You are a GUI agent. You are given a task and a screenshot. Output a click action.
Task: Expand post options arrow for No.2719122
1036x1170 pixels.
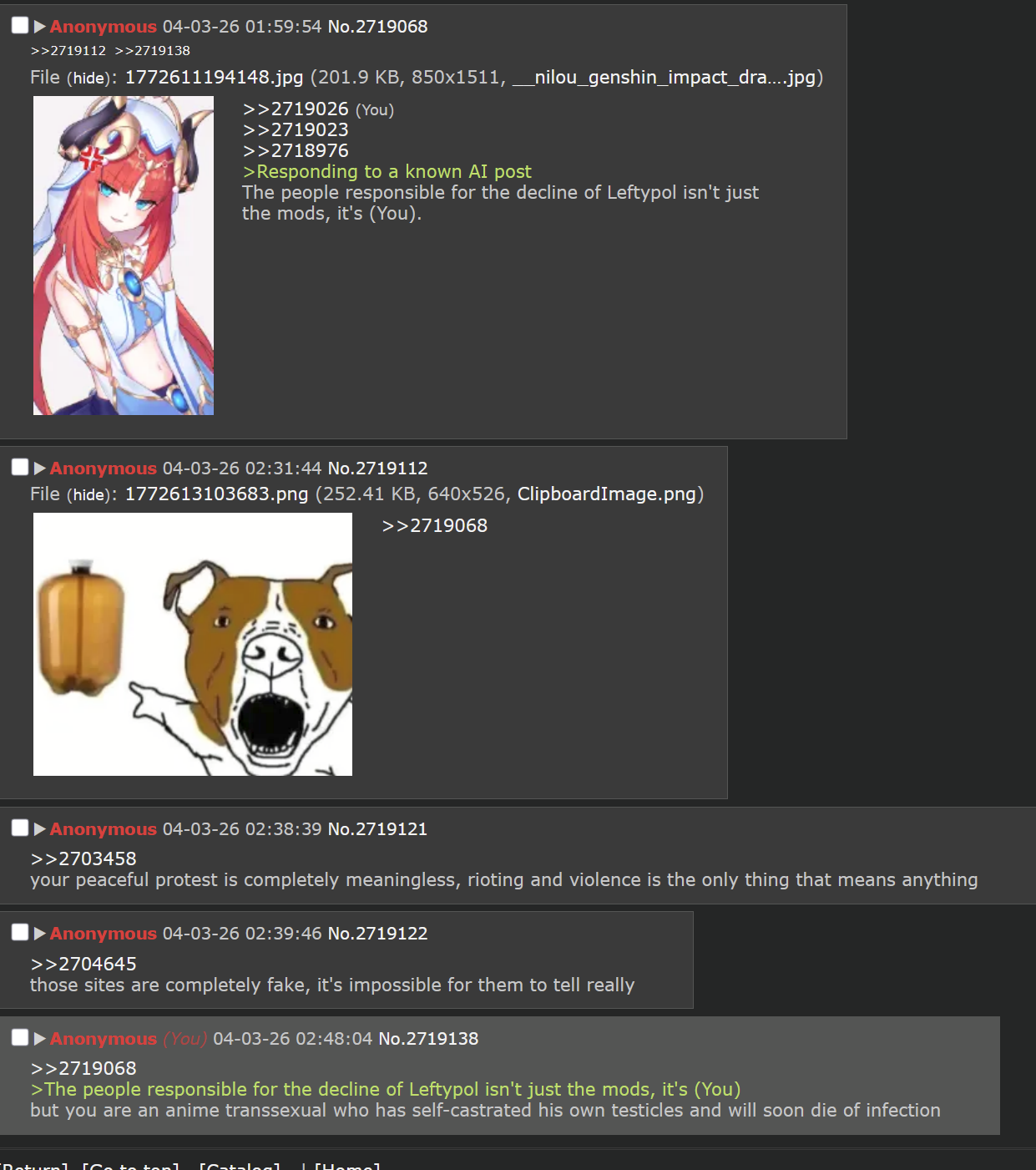tap(39, 933)
